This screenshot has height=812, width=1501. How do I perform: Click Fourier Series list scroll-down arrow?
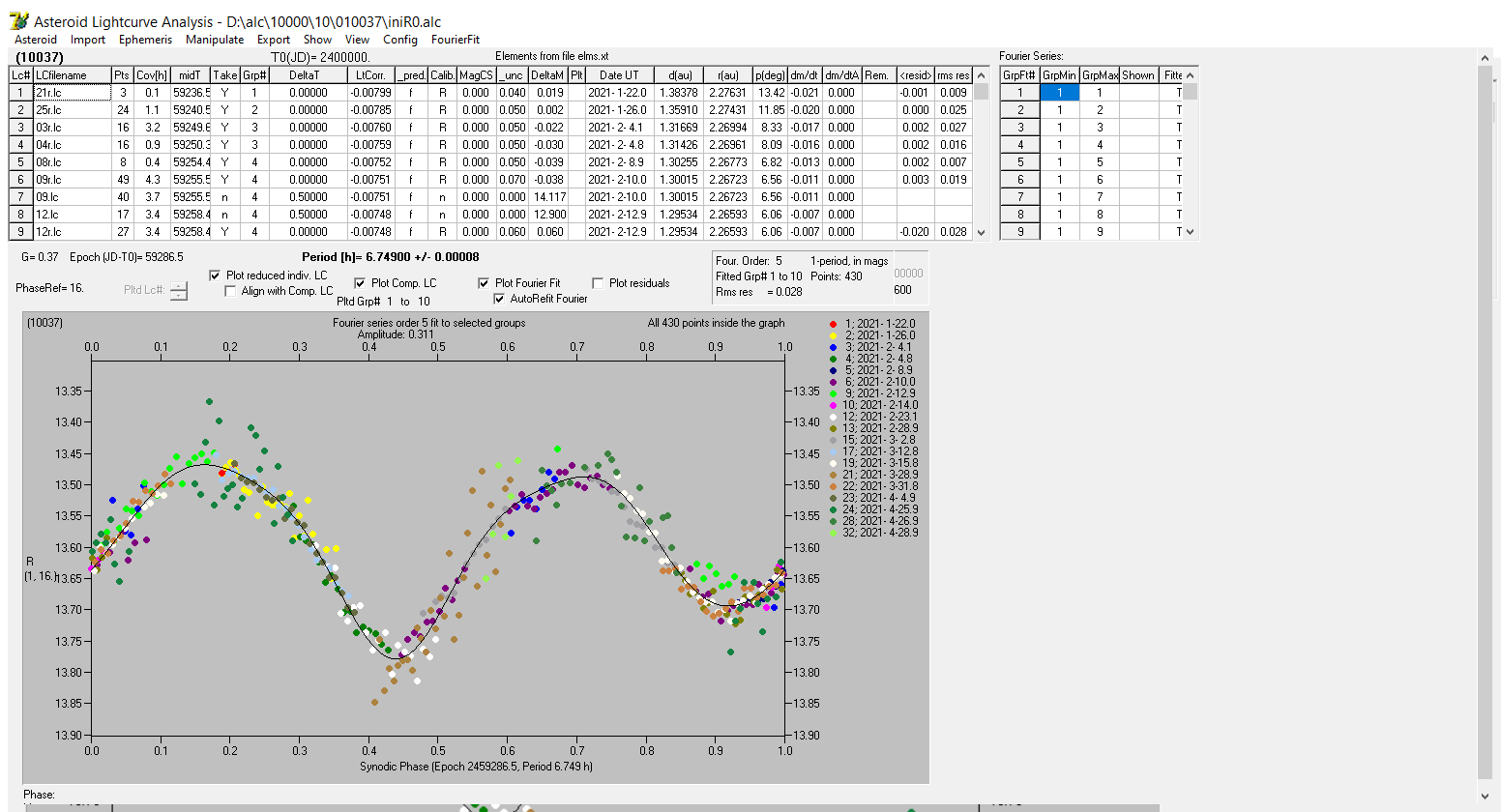click(x=1191, y=232)
